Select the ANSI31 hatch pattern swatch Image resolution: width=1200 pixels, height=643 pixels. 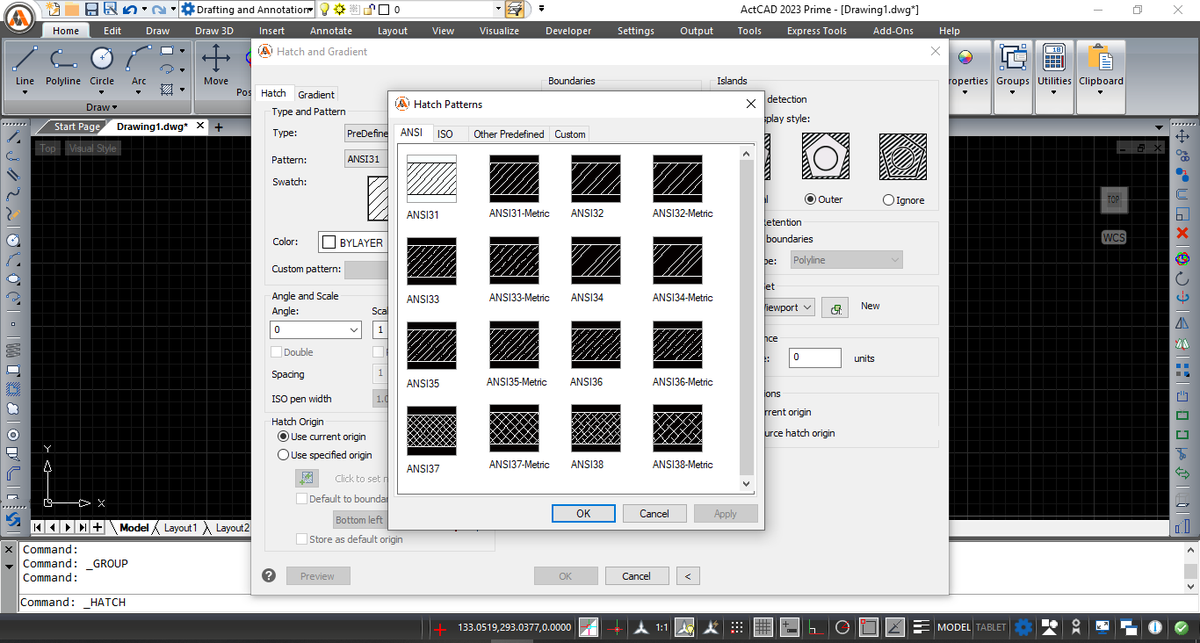[431, 180]
